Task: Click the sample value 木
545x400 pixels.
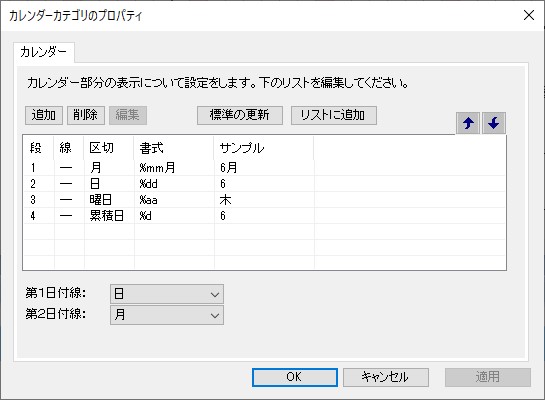Action: [225, 200]
